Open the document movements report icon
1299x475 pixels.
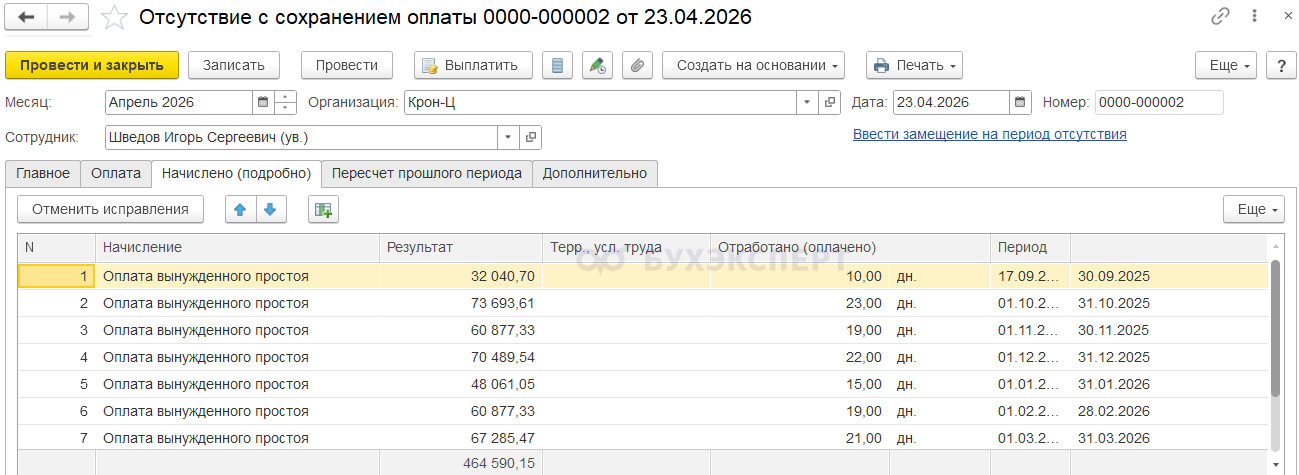[558, 65]
